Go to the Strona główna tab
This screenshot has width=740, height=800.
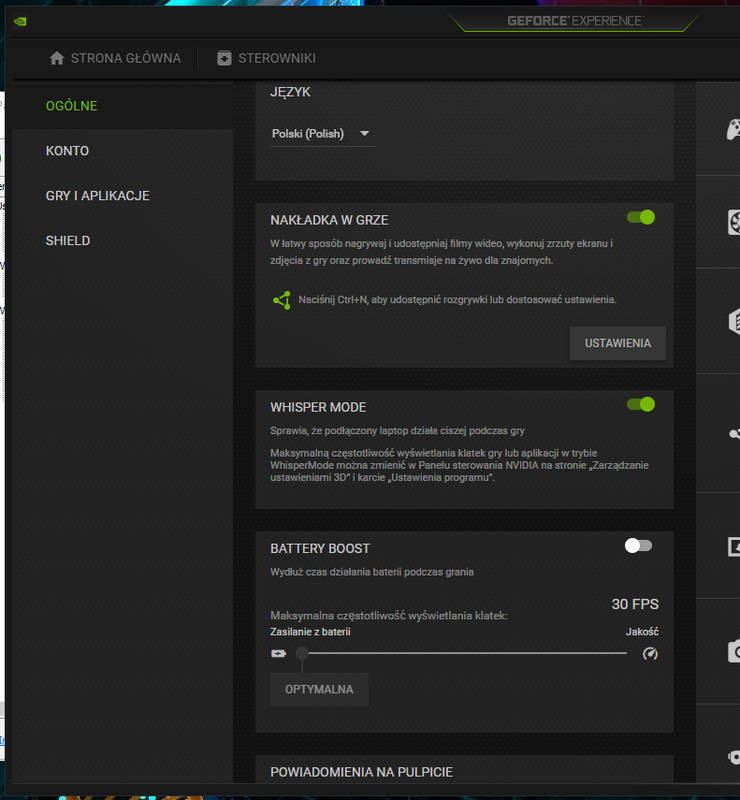[x=115, y=58]
